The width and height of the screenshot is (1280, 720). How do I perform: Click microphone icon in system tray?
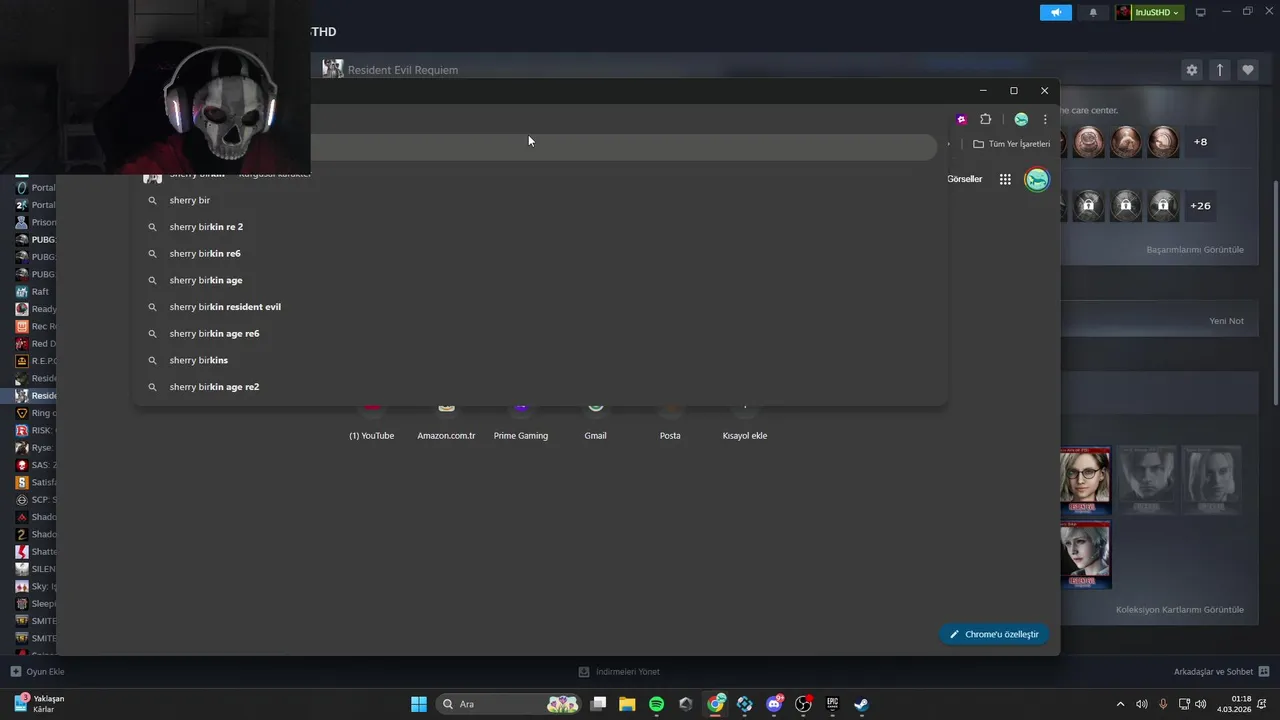[1163, 704]
